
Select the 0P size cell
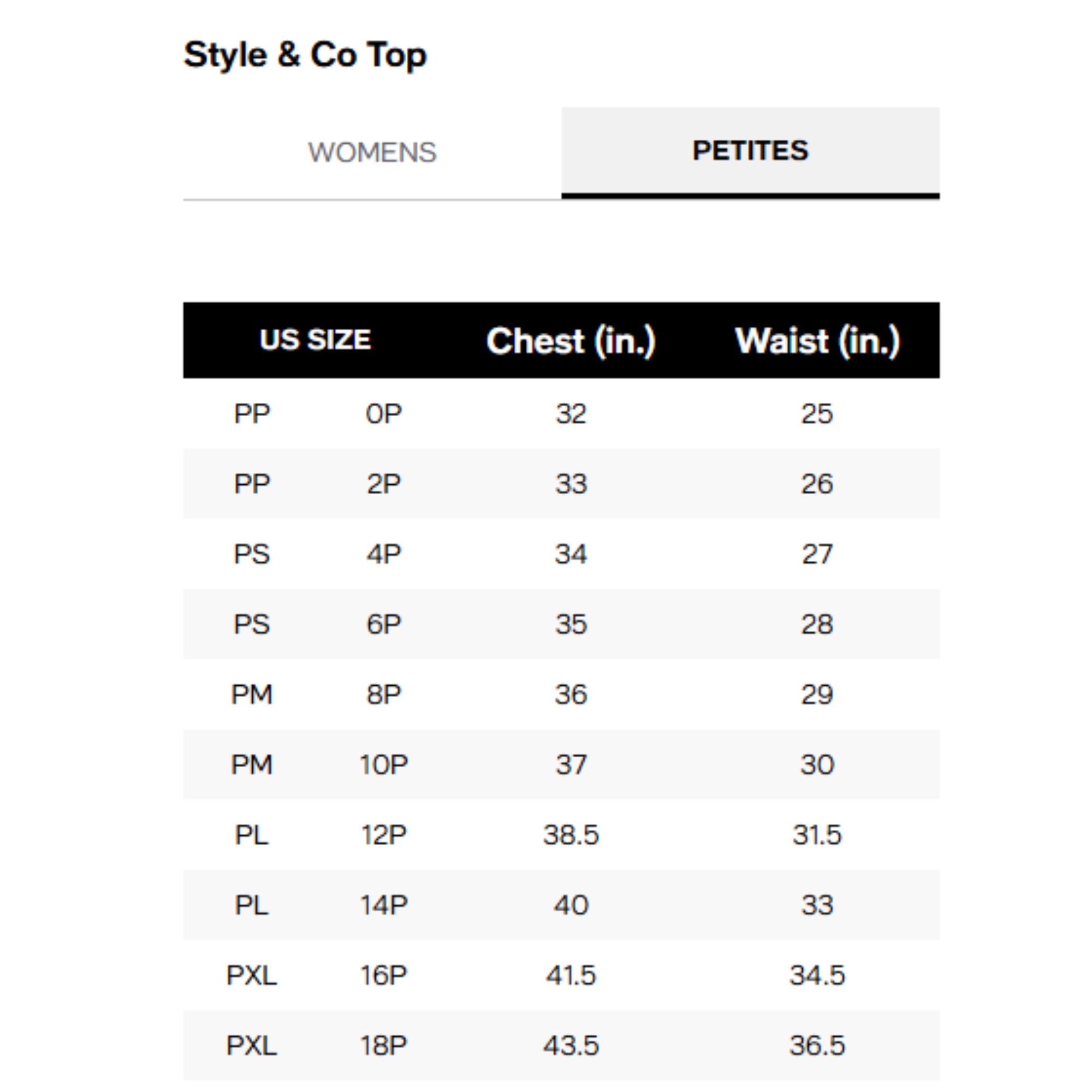384,414
